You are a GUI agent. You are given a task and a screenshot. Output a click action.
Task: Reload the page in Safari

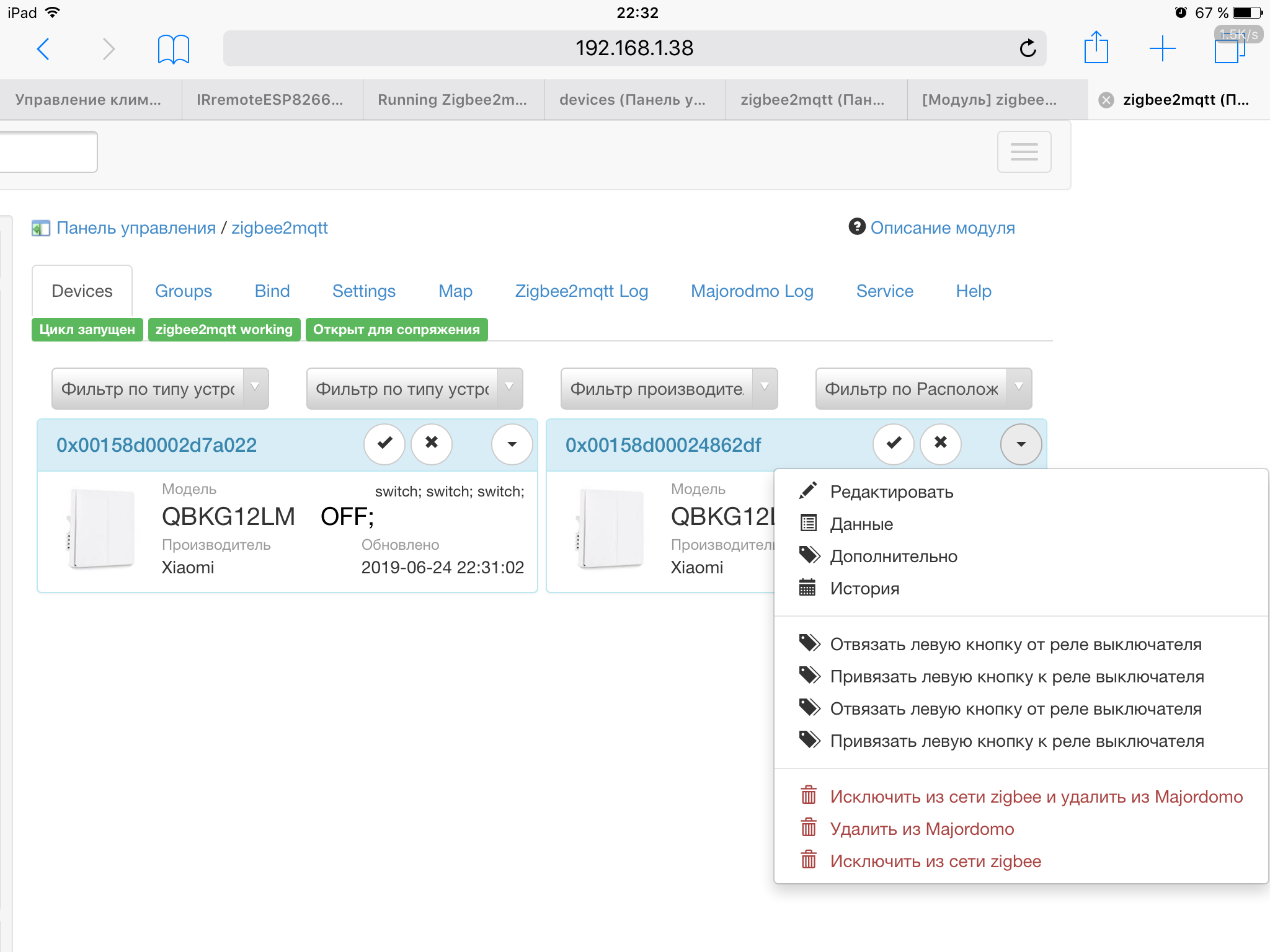(1028, 48)
